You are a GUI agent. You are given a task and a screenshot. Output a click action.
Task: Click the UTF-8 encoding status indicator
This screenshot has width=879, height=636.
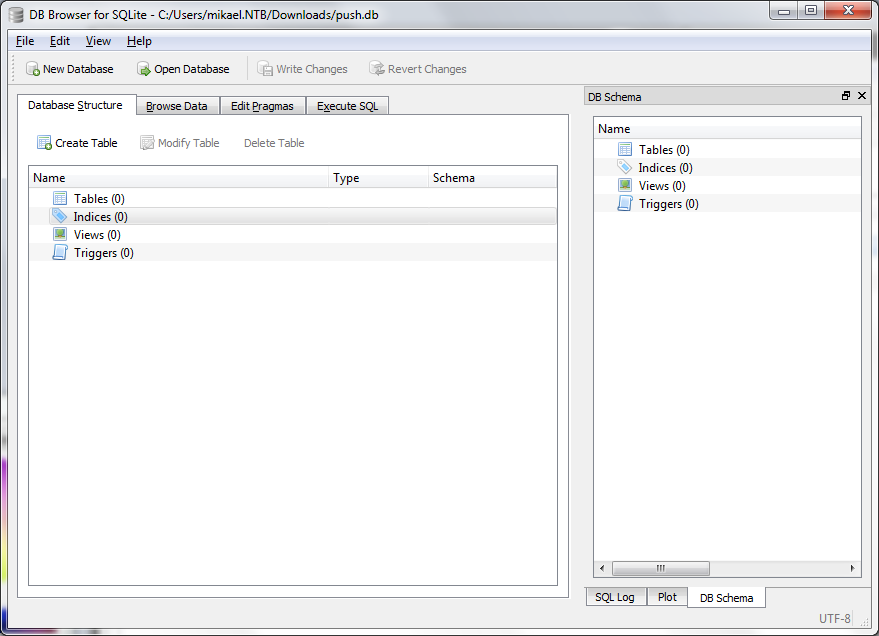834,618
